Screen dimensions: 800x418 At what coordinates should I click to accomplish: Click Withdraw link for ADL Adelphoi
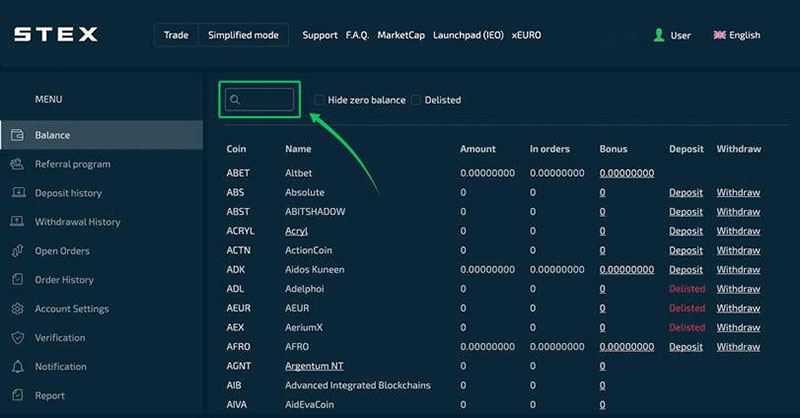[738, 289]
